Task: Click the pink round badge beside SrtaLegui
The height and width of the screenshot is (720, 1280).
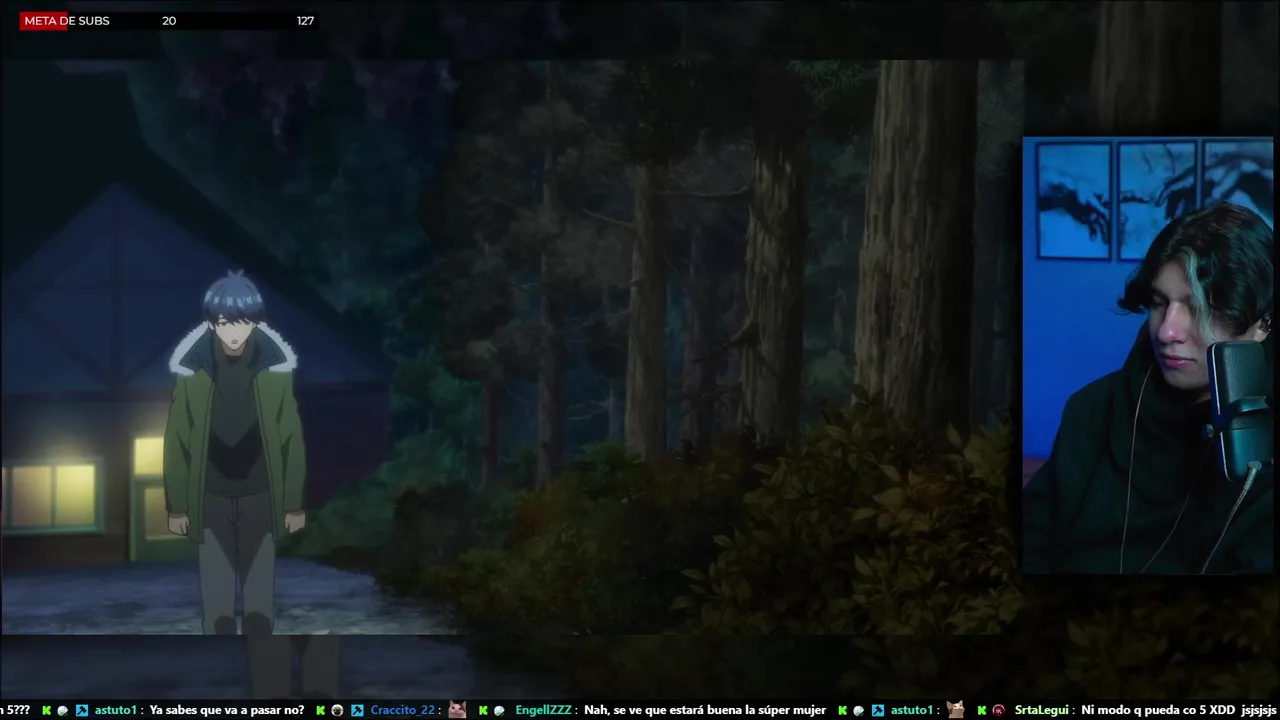Action: click(x=998, y=710)
